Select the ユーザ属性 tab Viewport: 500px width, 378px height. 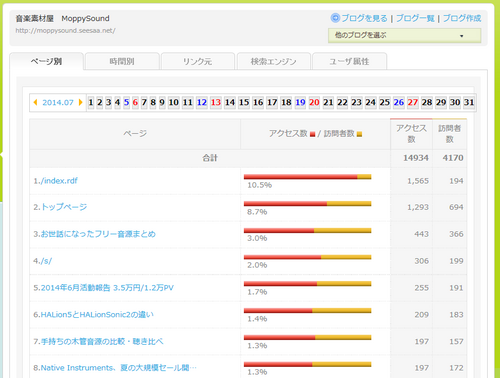point(349,61)
